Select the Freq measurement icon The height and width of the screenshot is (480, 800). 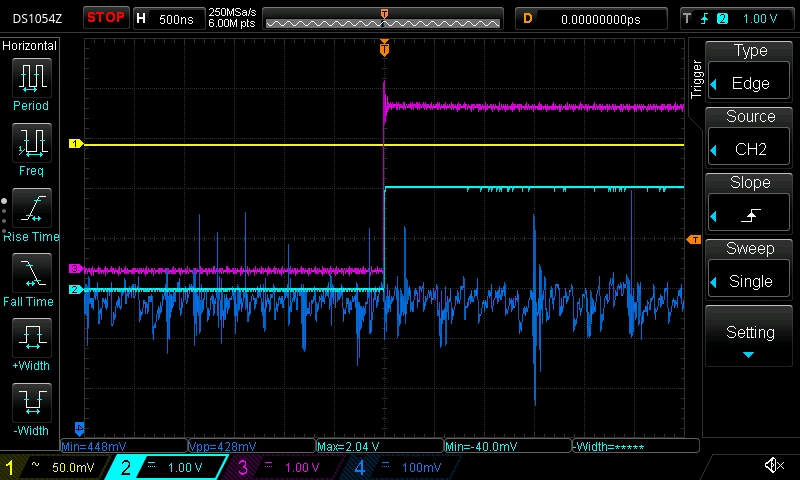31,148
